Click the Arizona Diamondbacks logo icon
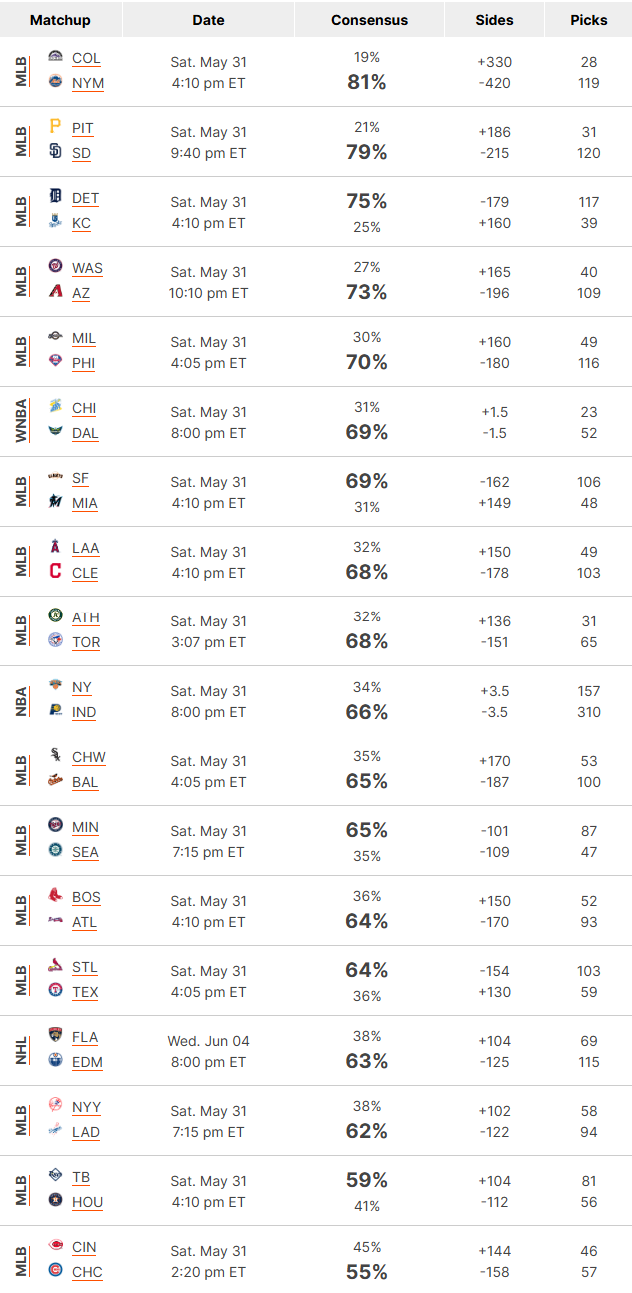Viewport: 632px width, 1293px height. [55, 292]
